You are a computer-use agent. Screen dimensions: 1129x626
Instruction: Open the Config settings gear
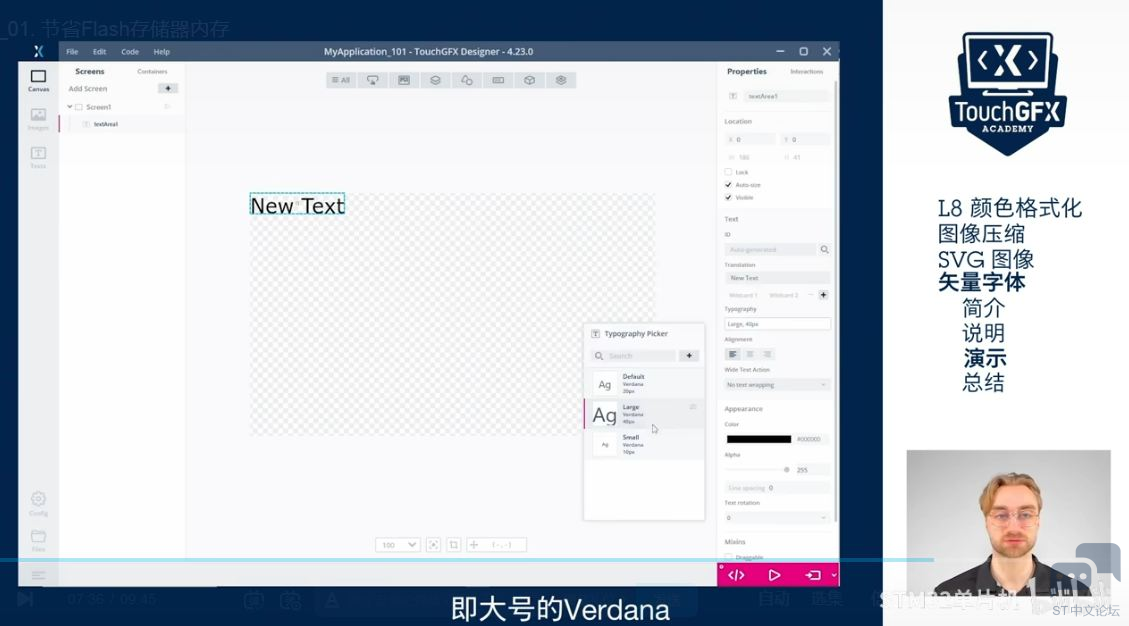pos(38,502)
